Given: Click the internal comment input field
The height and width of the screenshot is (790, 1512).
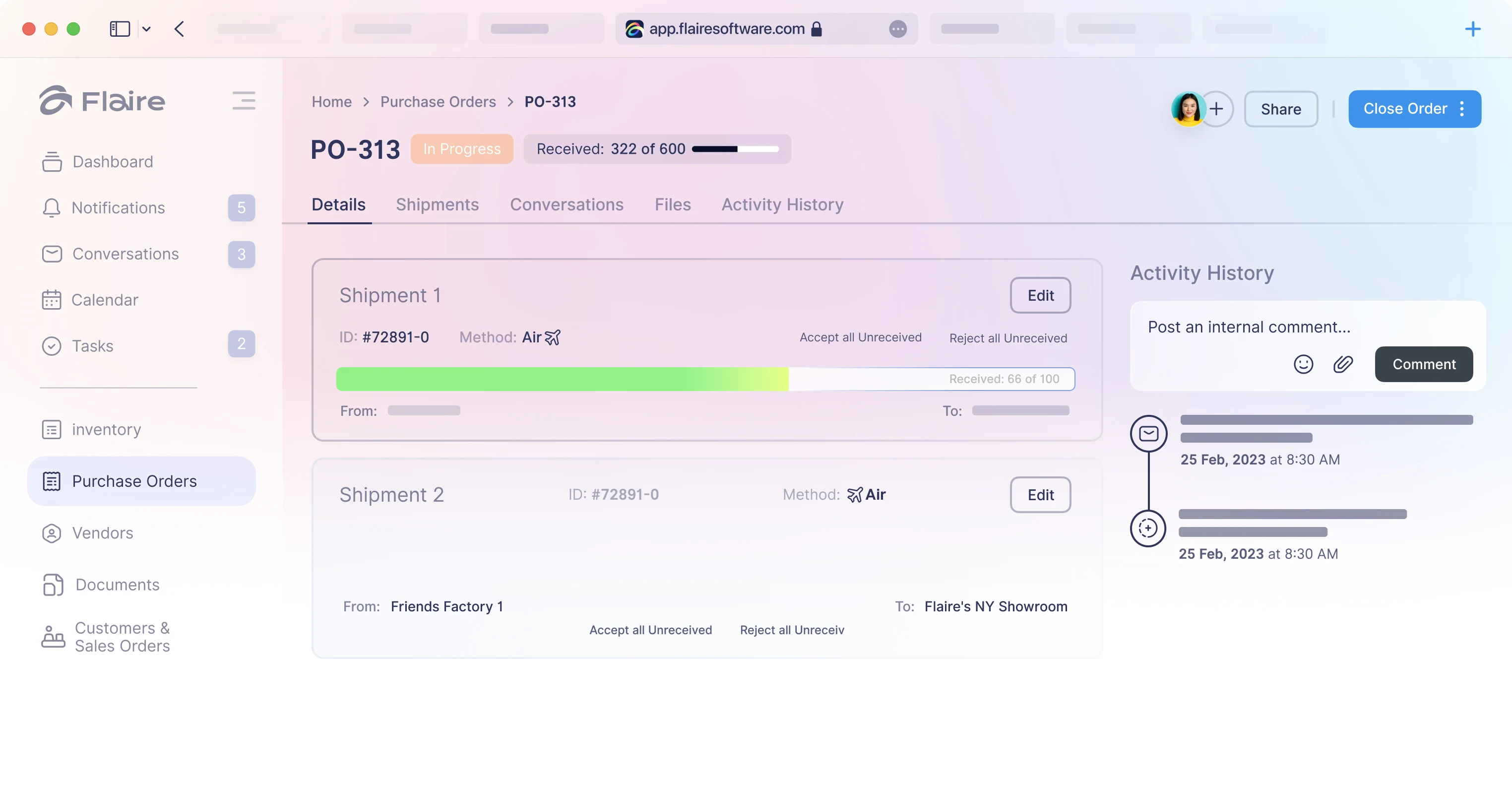Looking at the screenshot, I should (1249, 327).
